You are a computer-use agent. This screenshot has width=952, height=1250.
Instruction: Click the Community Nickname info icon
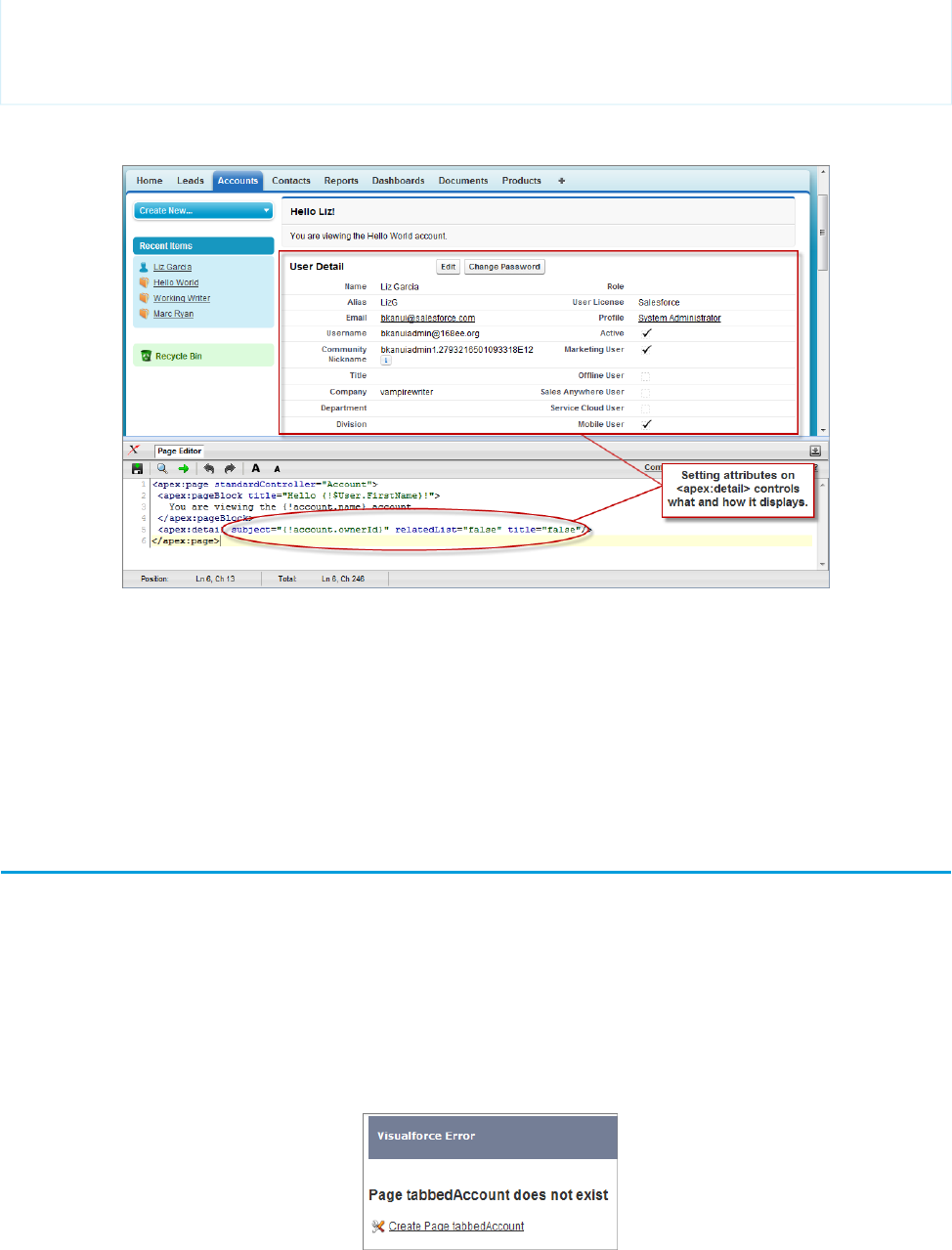tap(385, 361)
